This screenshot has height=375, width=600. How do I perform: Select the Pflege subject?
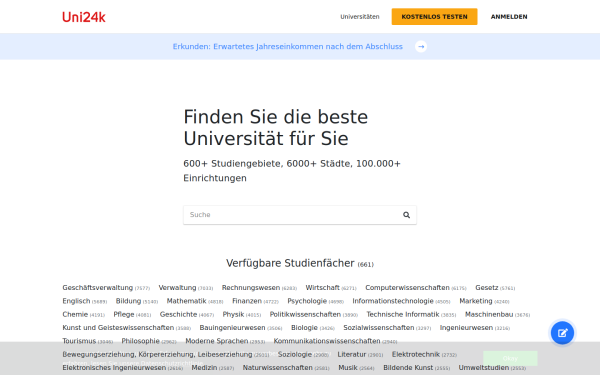[124, 315]
